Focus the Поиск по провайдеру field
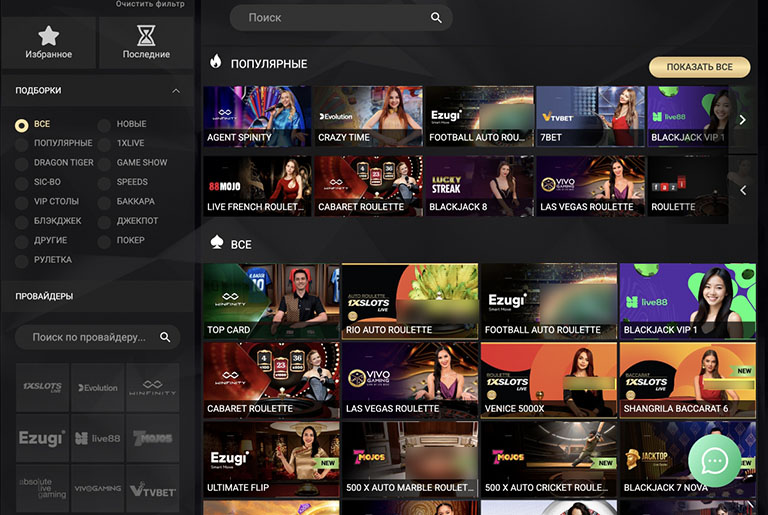The image size is (768, 515). click(x=97, y=337)
